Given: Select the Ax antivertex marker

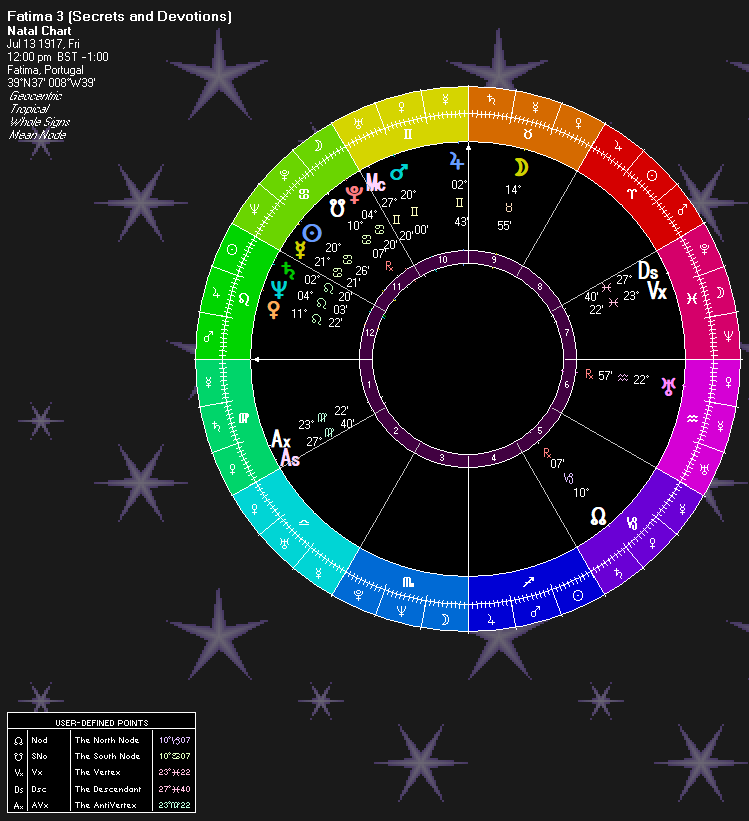Looking at the screenshot, I should coord(280,439).
